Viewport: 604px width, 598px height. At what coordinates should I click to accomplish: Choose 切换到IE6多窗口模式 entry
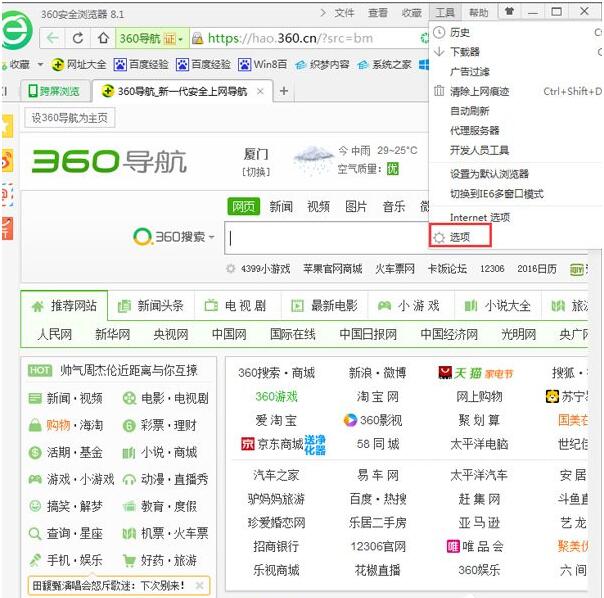[497, 194]
